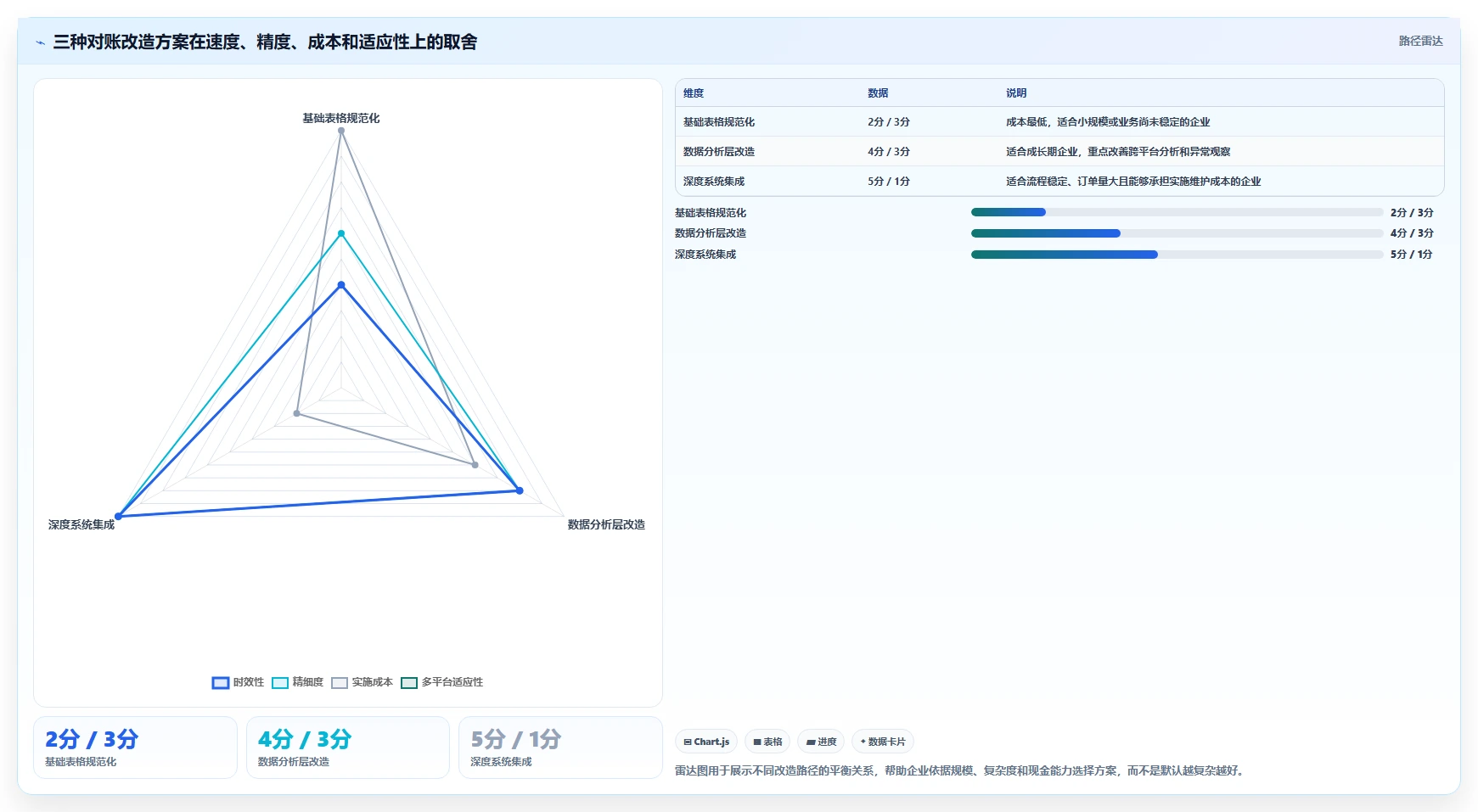
Task: Click the cyan 精细度 point on top axis
Action: pyautogui.click(x=341, y=233)
